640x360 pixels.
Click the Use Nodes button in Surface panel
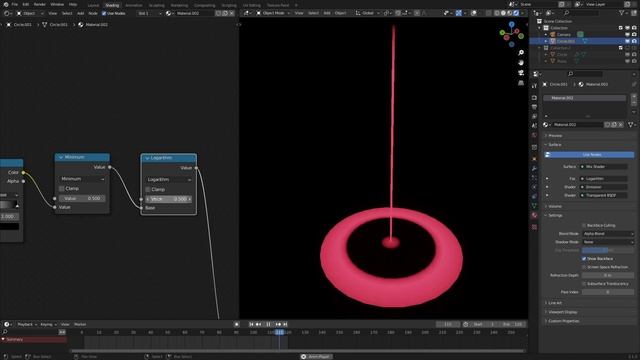tap(589, 155)
